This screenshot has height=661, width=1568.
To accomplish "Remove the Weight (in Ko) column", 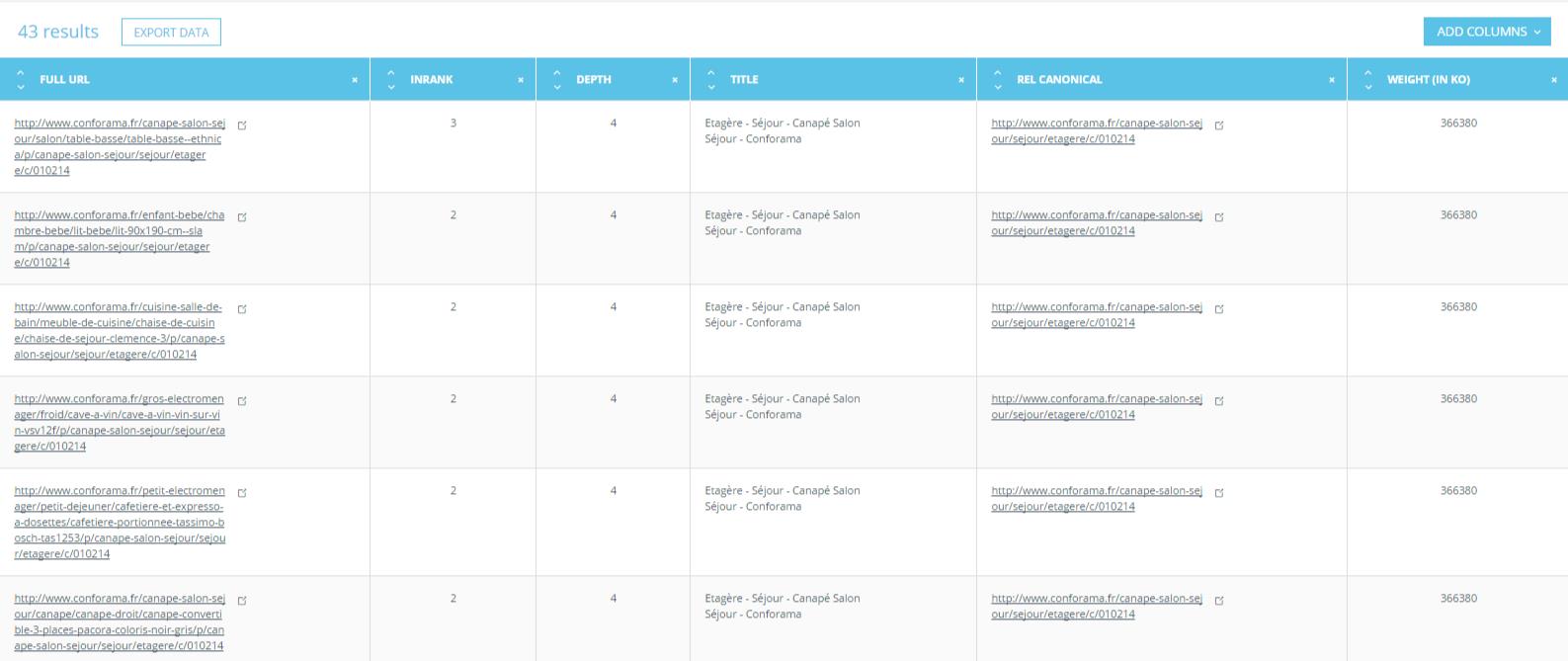I will click(1554, 80).
